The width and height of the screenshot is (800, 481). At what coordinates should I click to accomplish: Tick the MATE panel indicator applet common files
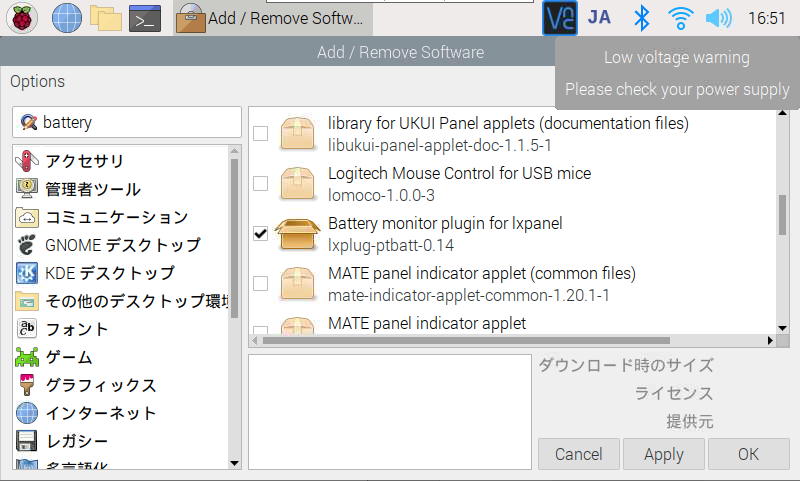(260, 283)
